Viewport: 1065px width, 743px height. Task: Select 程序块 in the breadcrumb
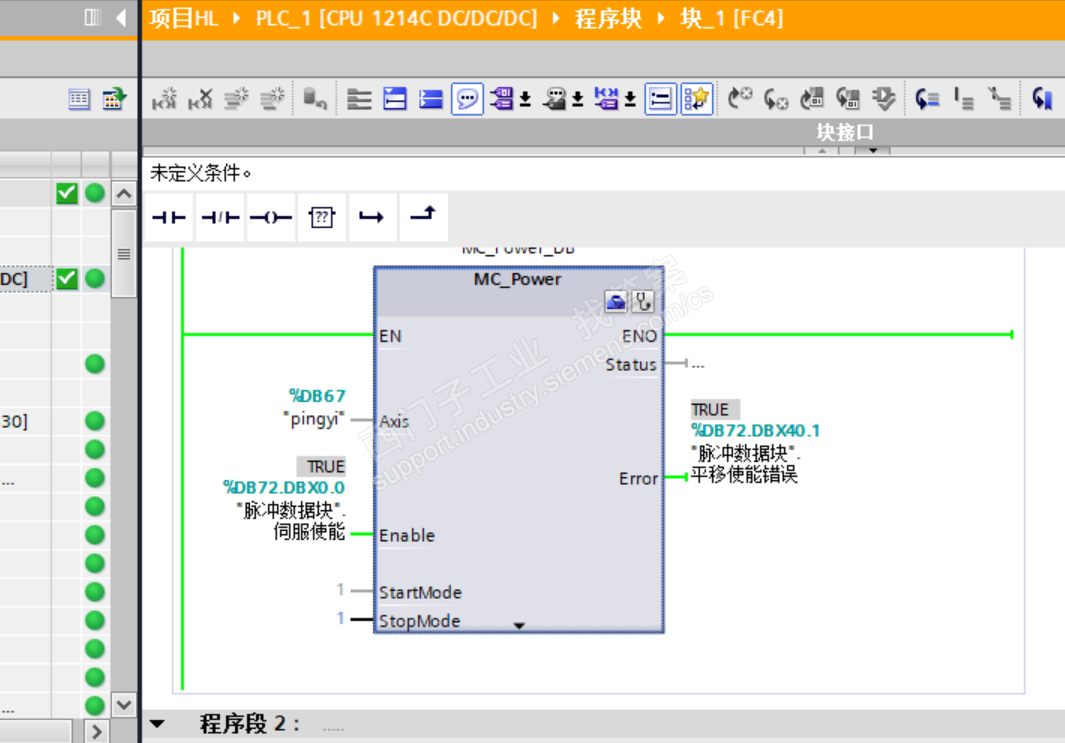point(608,18)
